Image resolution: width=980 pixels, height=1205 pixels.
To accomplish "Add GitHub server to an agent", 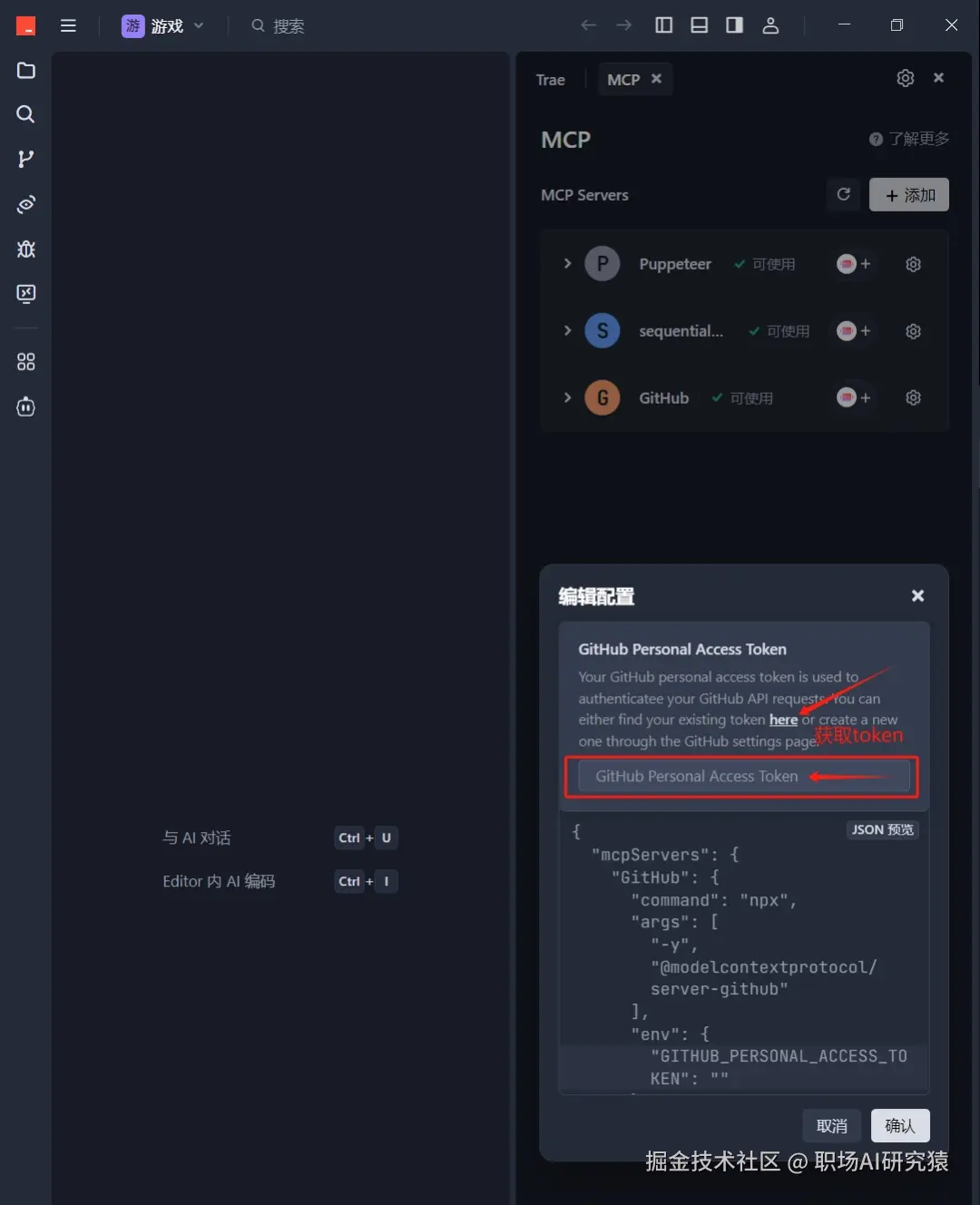I will (x=854, y=397).
